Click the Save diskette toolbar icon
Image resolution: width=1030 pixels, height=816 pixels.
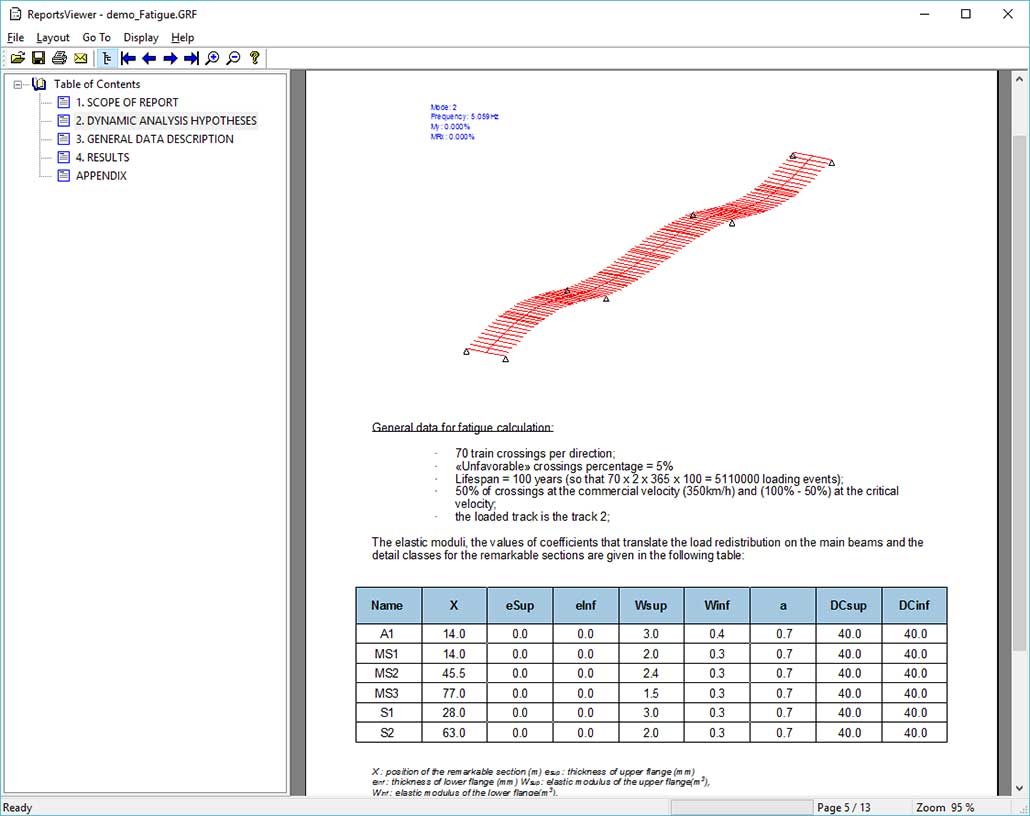[39, 58]
